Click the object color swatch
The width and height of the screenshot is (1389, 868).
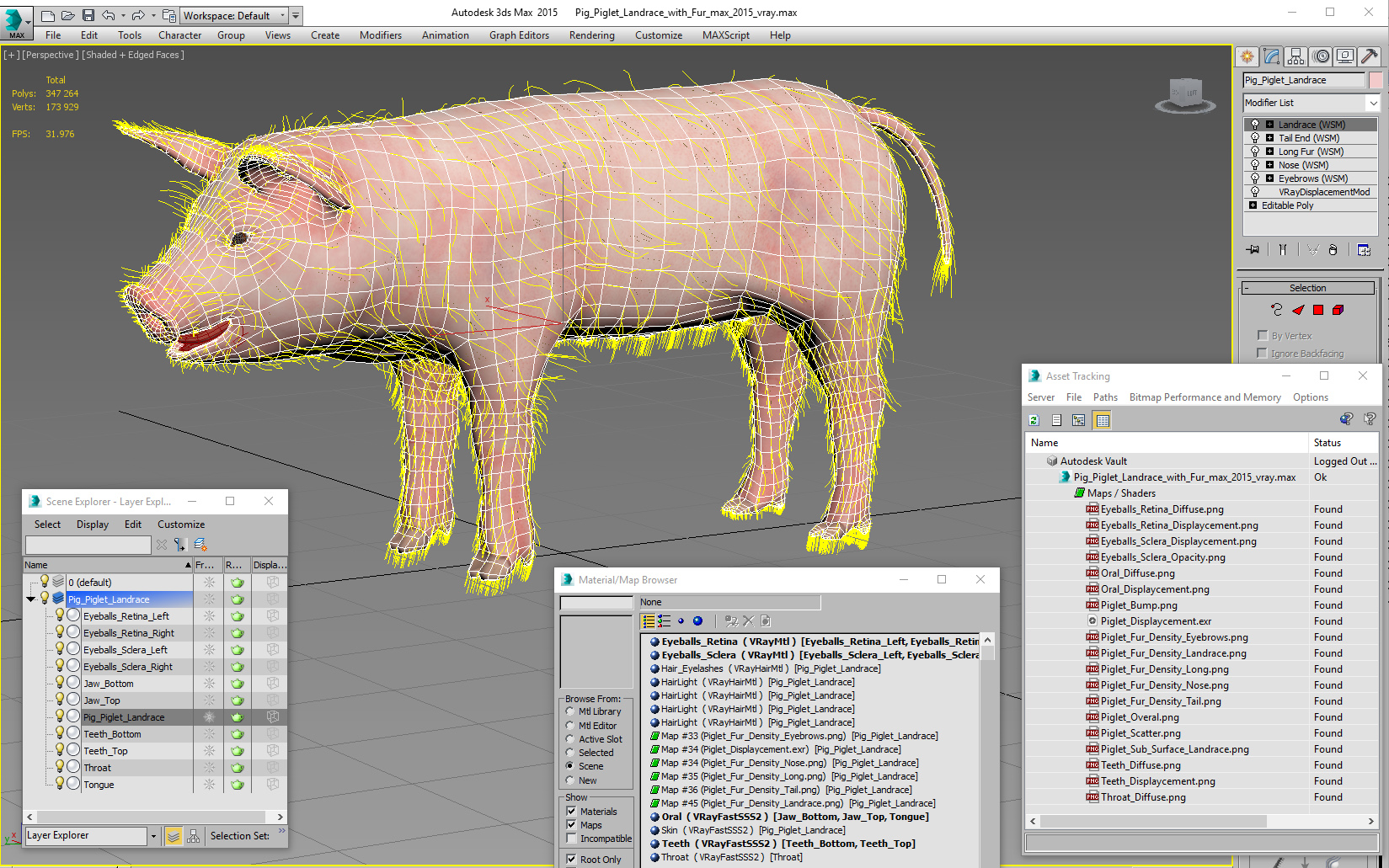(1376, 80)
